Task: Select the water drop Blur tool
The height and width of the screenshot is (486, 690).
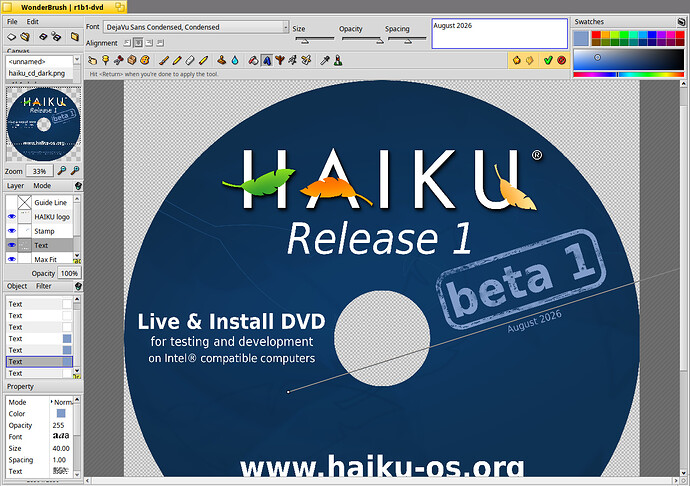Action: click(x=235, y=60)
